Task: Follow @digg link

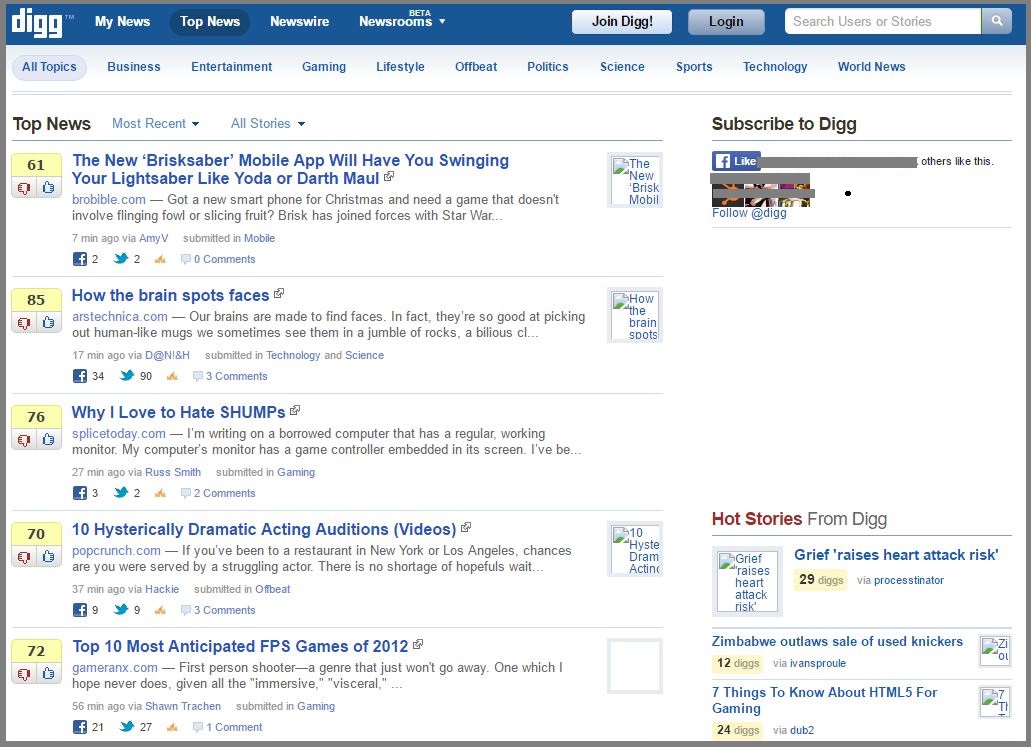Action: pos(749,213)
